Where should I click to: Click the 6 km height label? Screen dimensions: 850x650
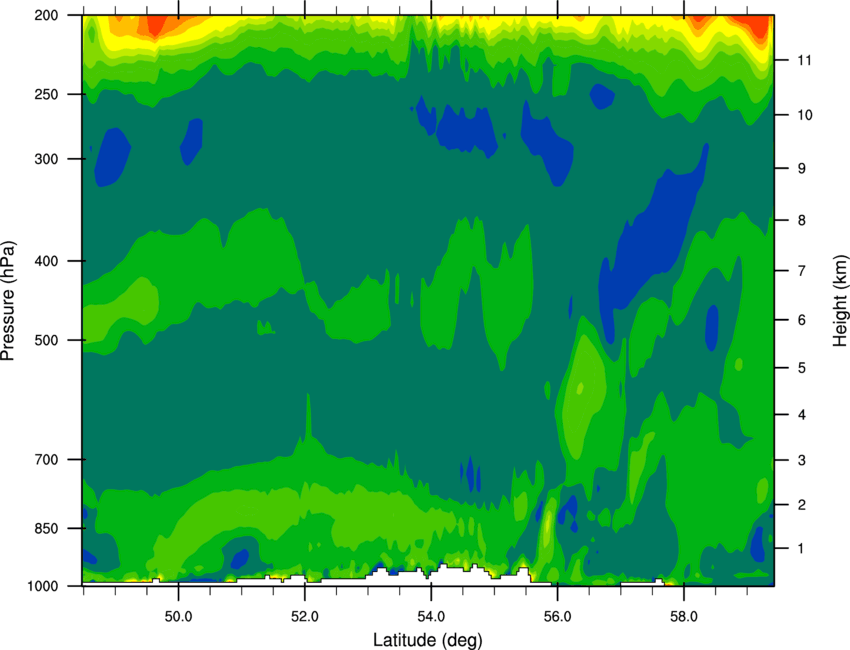coord(802,320)
